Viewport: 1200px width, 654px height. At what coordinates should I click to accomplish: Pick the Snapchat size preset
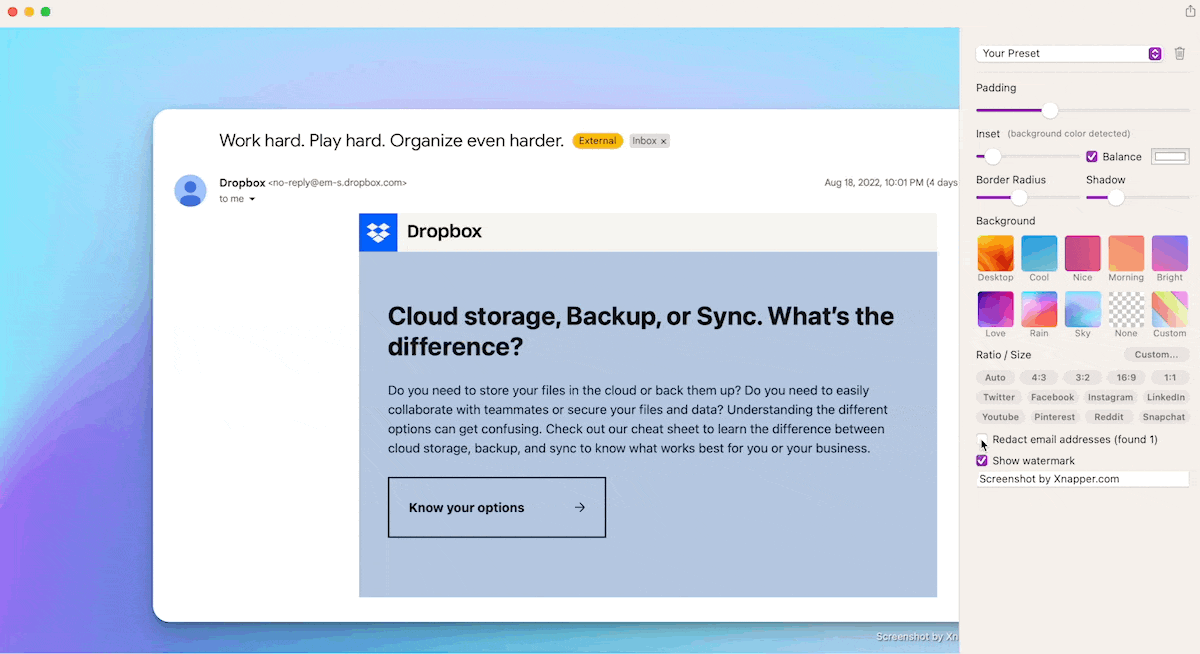point(1163,417)
